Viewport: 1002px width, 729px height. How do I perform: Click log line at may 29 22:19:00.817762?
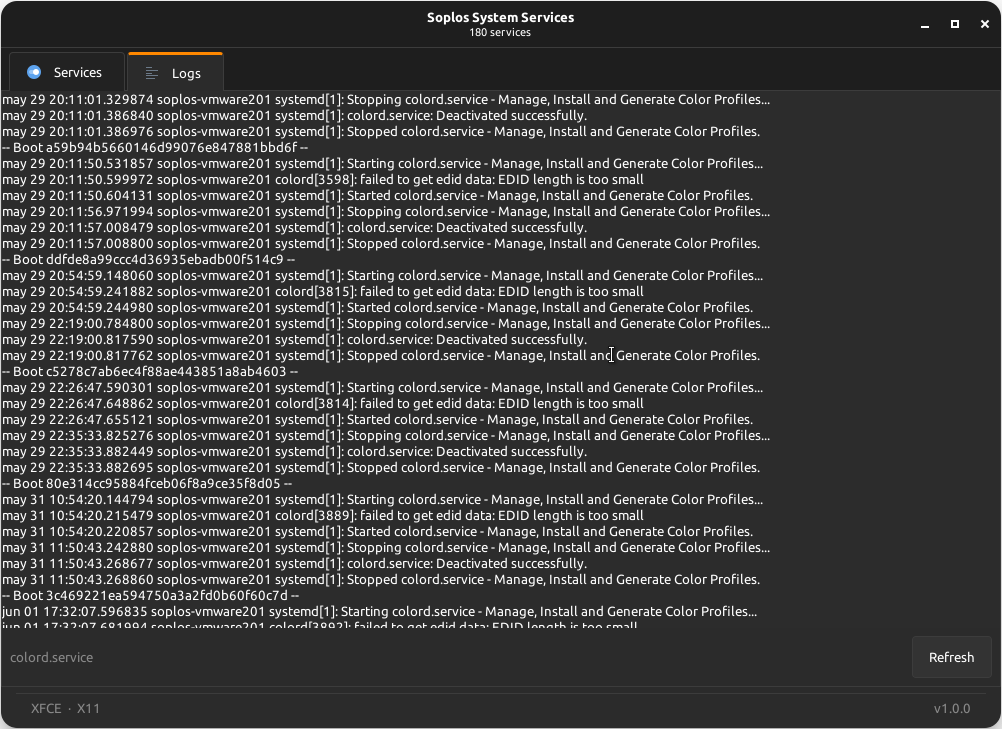point(381,355)
